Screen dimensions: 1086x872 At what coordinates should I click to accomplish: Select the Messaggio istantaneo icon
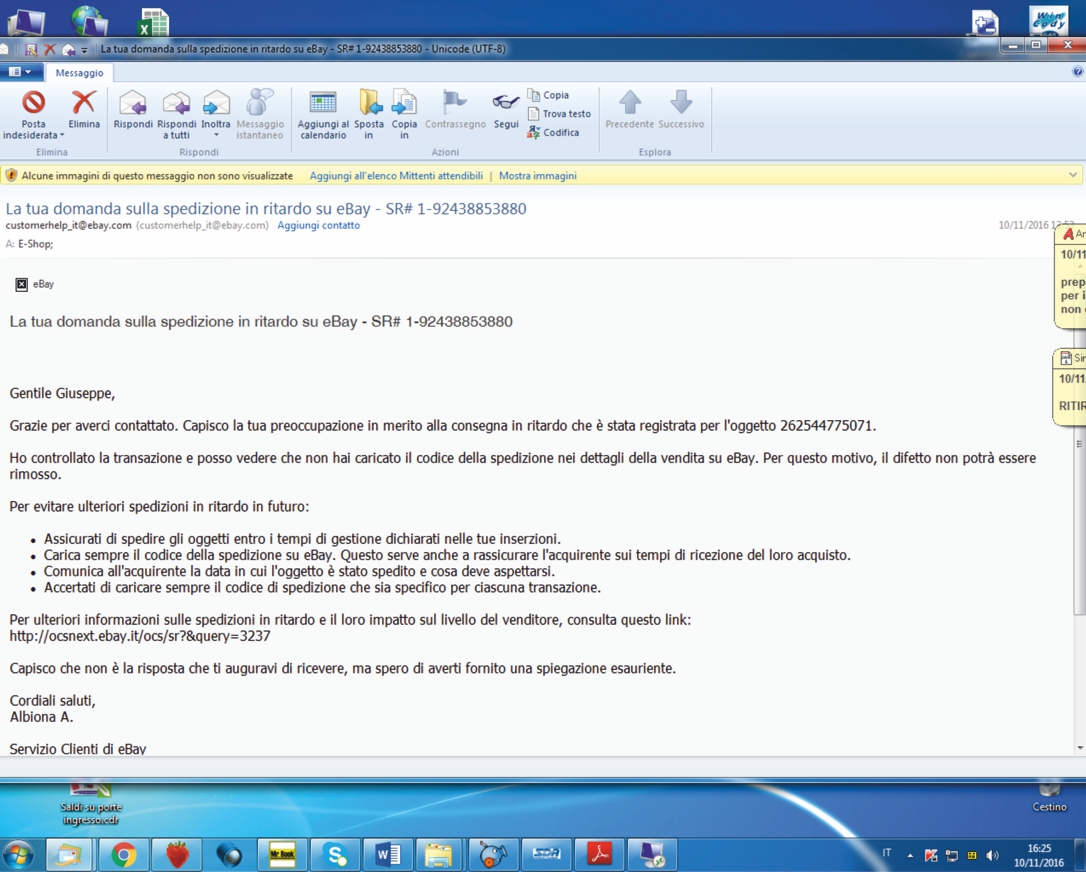[x=260, y=114]
